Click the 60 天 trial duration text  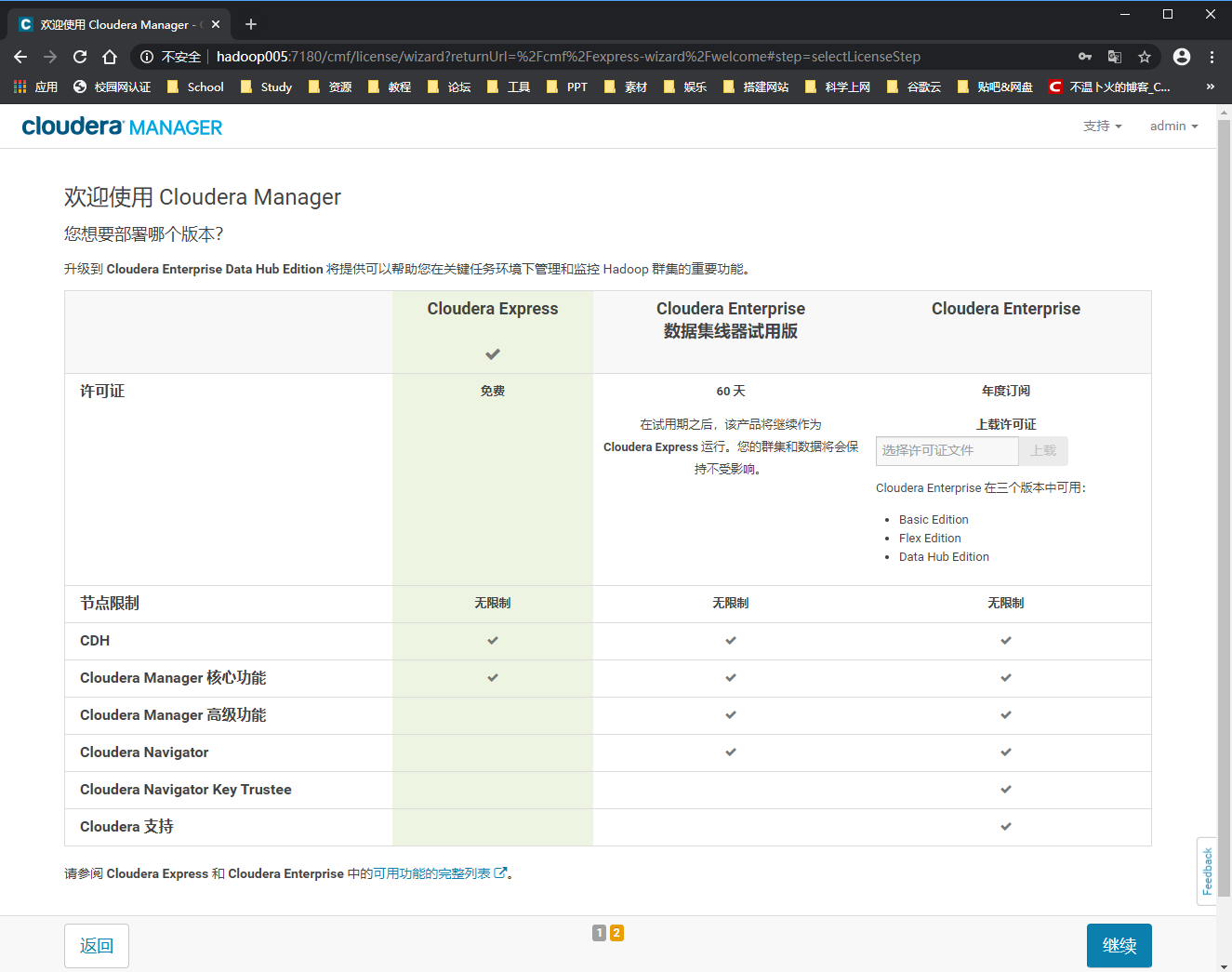coord(731,392)
